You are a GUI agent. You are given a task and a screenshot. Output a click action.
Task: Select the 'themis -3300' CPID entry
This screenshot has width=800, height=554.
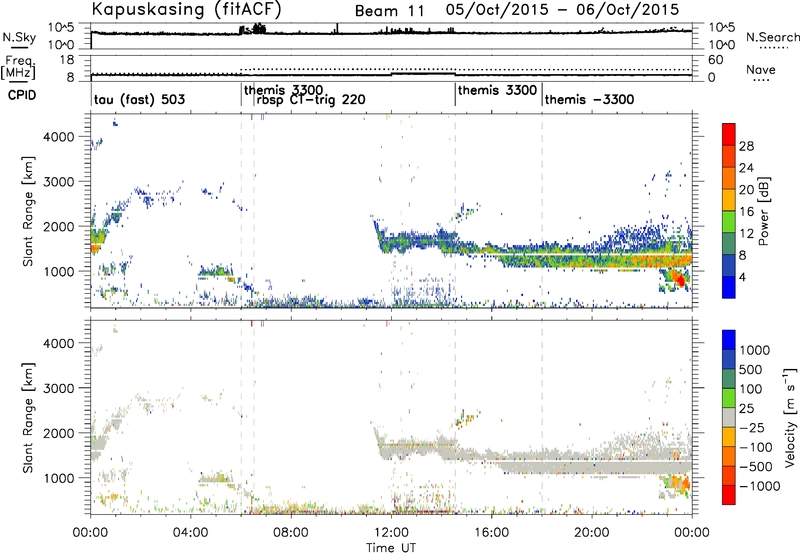[x=589, y=99]
